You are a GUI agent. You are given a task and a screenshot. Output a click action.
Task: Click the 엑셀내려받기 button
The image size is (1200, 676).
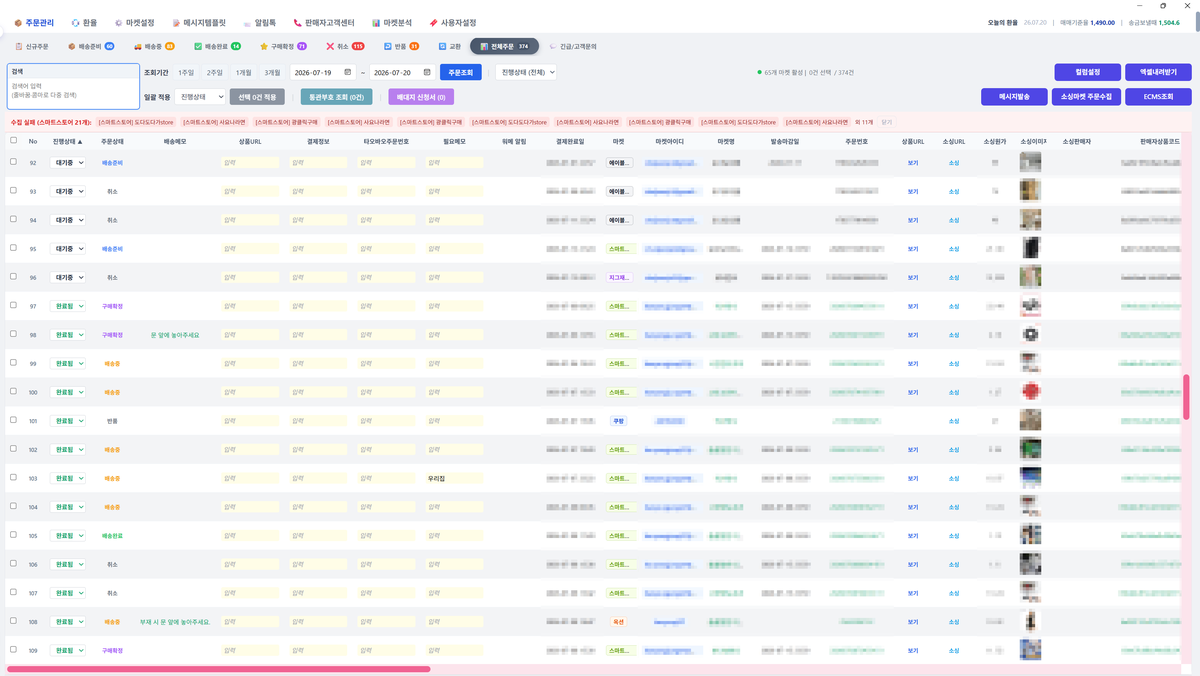1157,72
